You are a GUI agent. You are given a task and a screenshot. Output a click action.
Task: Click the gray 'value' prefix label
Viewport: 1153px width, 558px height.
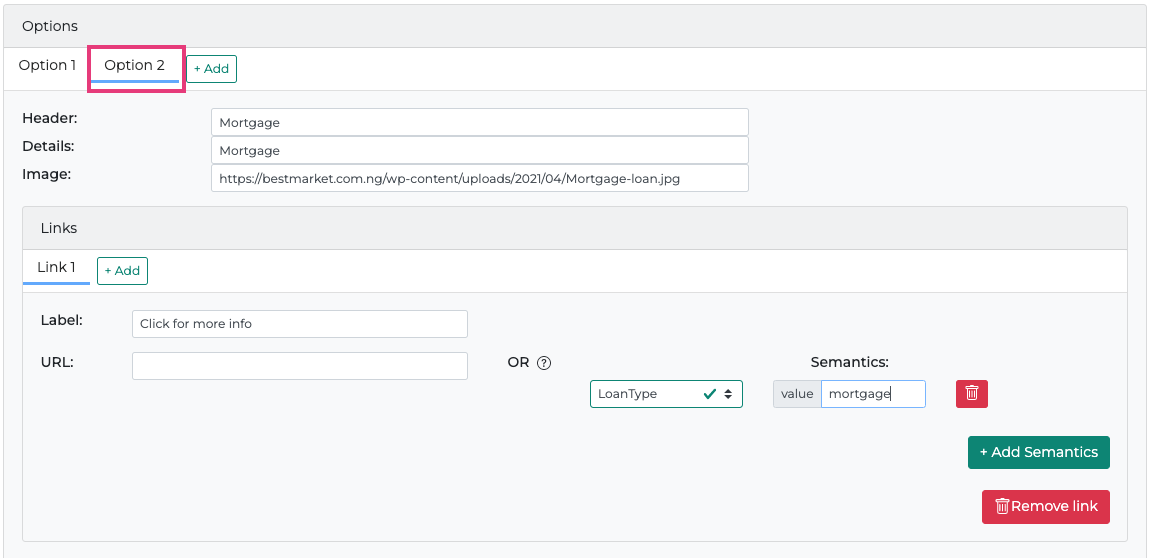797,394
